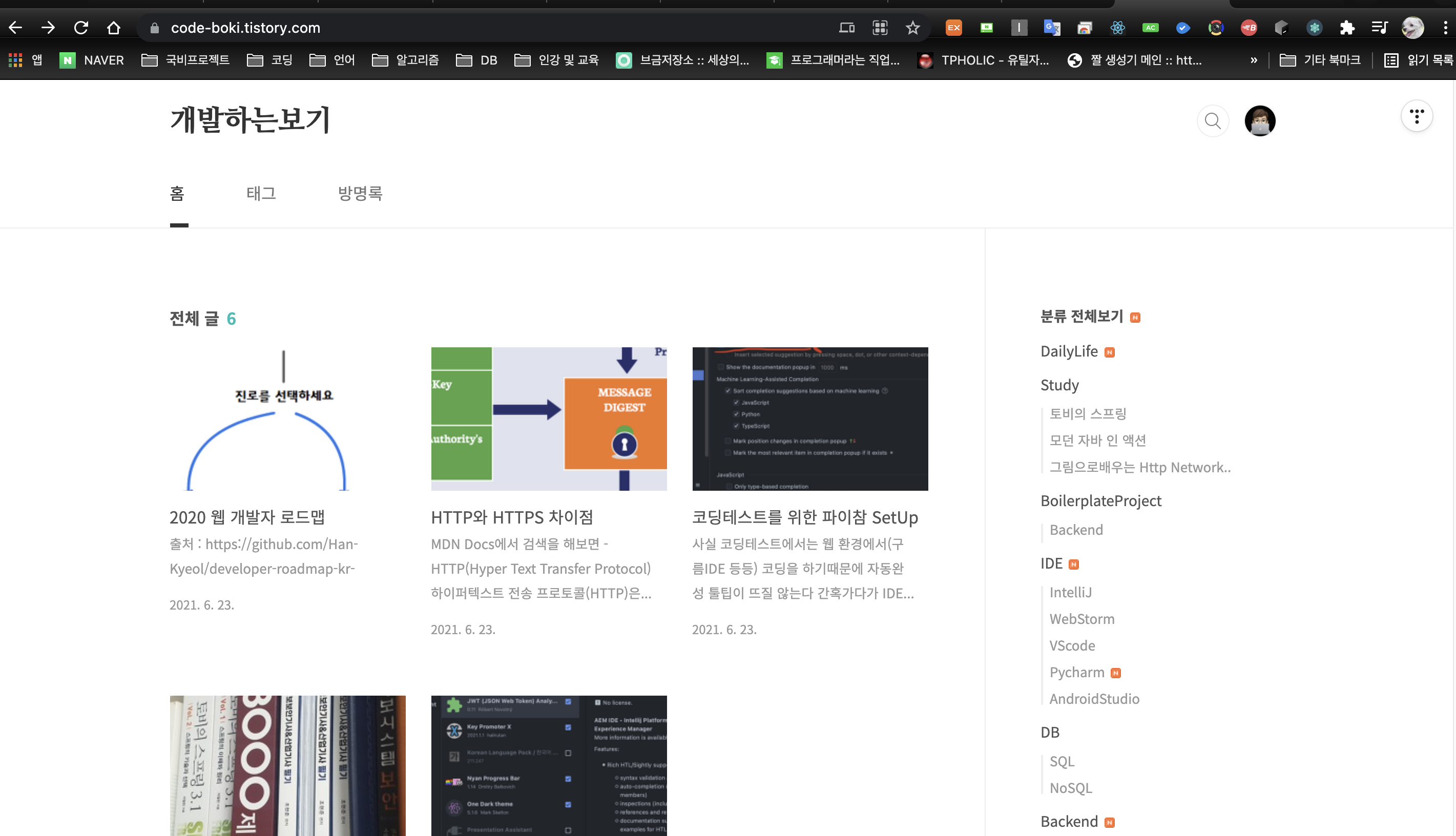Open the HTTP와 HTTPS 차이점 post title
This screenshot has height=836, width=1456.
[512, 517]
